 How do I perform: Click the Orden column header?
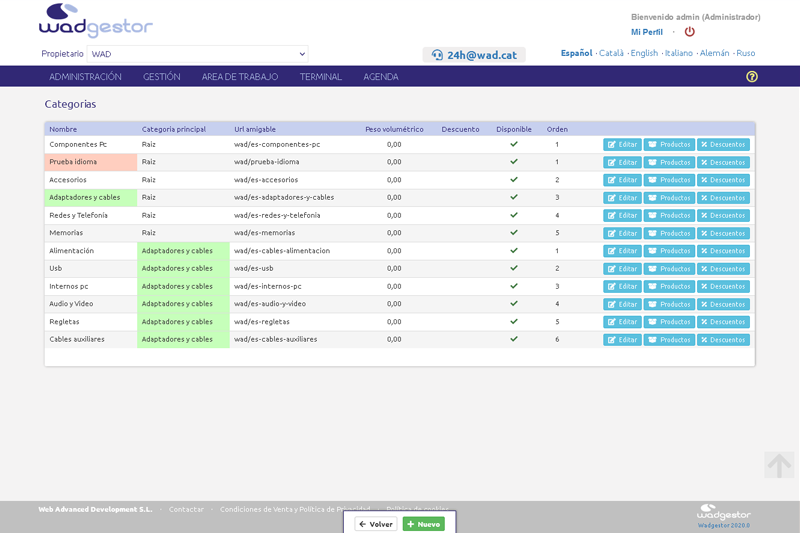(557, 130)
